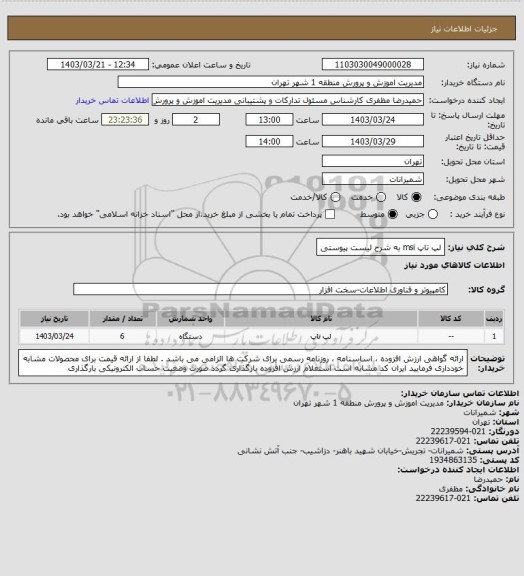Click the price validity date 1403/03/29 field
The width and height of the screenshot is (524, 576).
pyautogui.click(x=373, y=141)
